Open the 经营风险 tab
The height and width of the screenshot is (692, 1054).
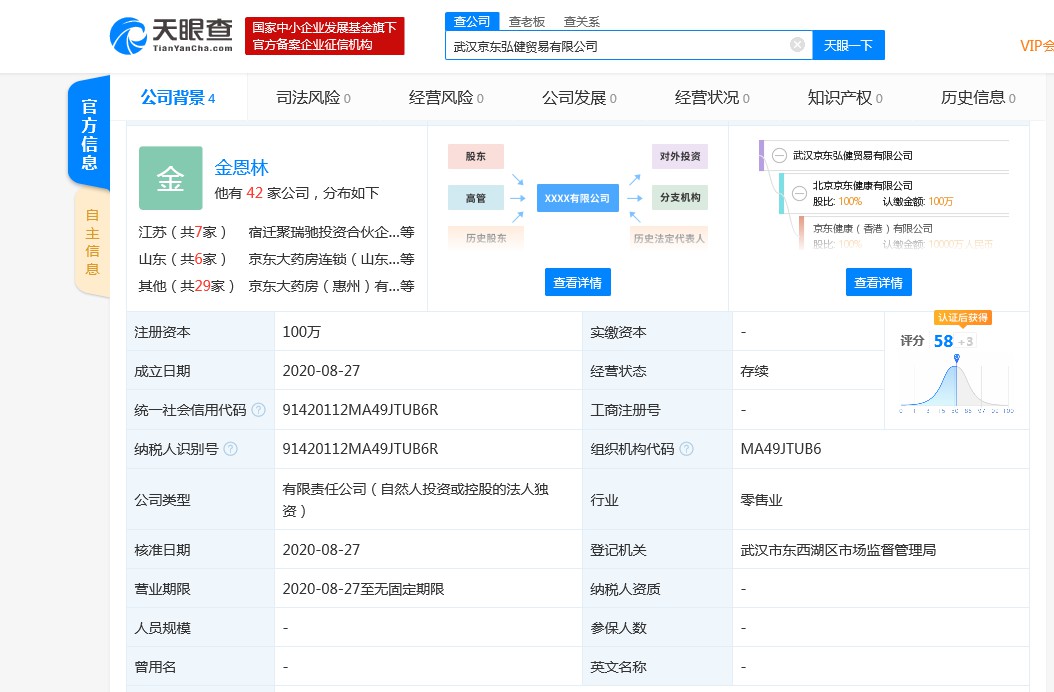click(x=446, y=98)
